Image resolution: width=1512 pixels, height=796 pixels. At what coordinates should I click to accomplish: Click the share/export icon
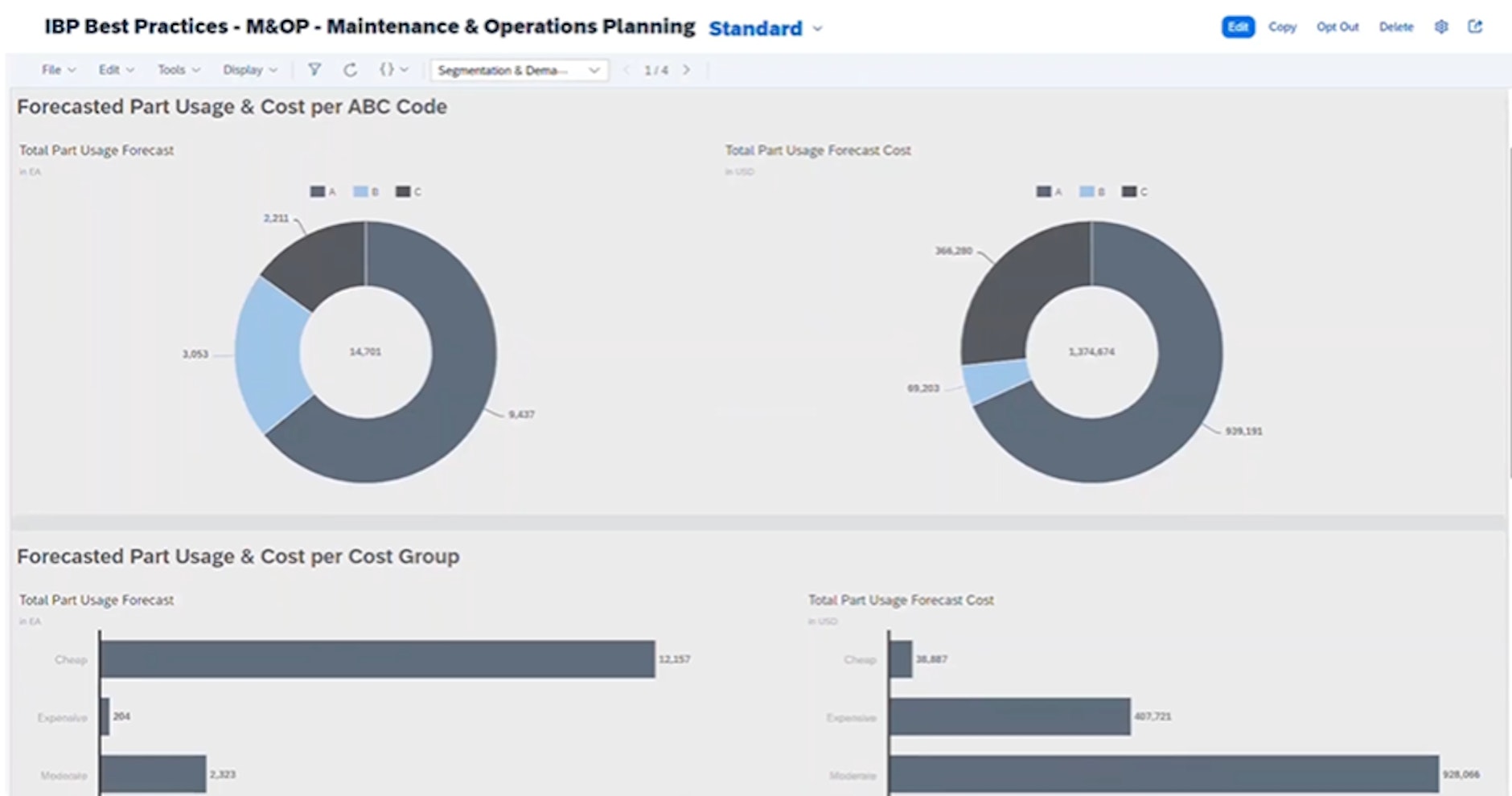click(x=1477, y=27)
